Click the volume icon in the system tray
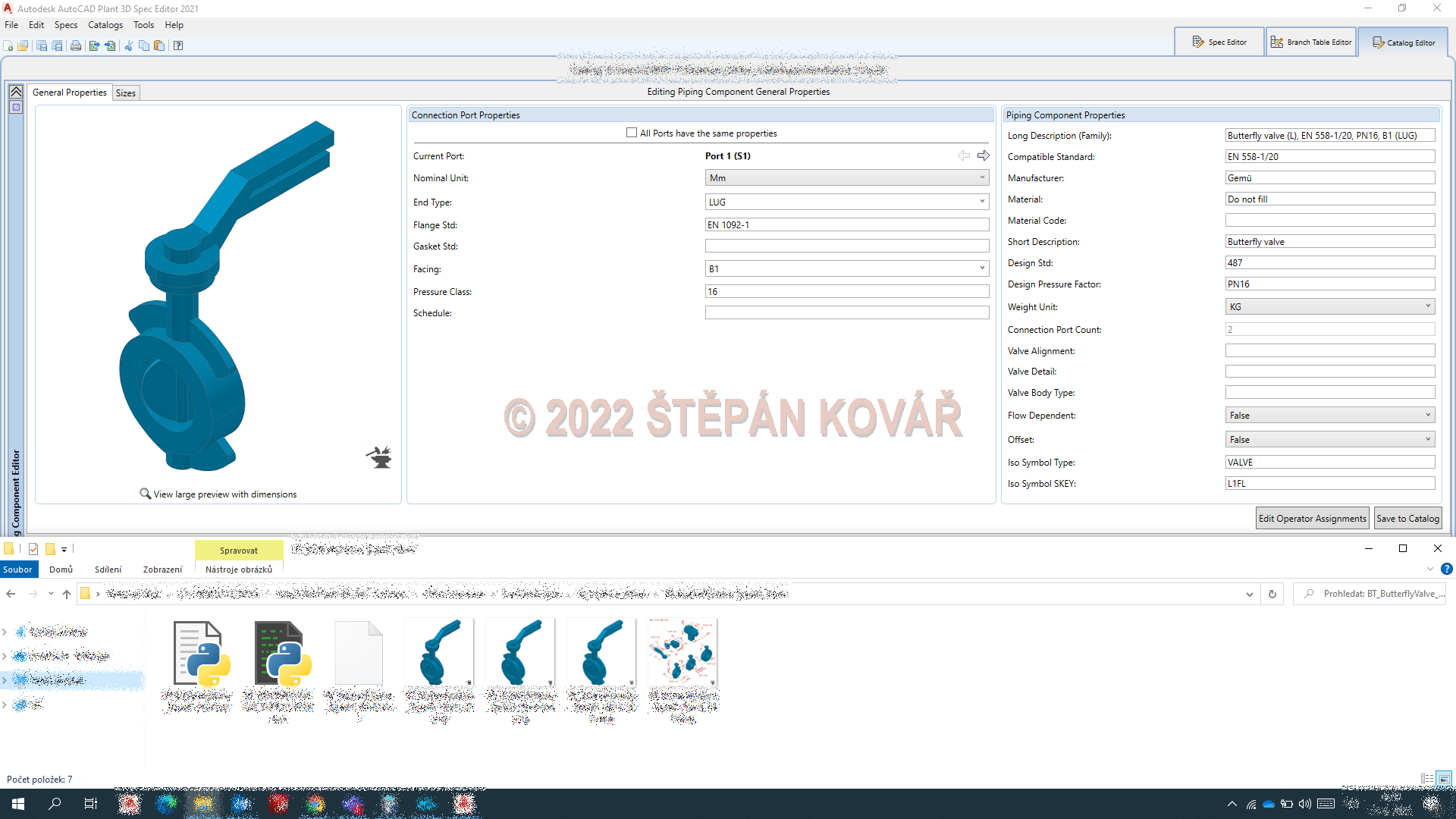This screenshot has height=819, width=1456. [x=1305, y=804]
